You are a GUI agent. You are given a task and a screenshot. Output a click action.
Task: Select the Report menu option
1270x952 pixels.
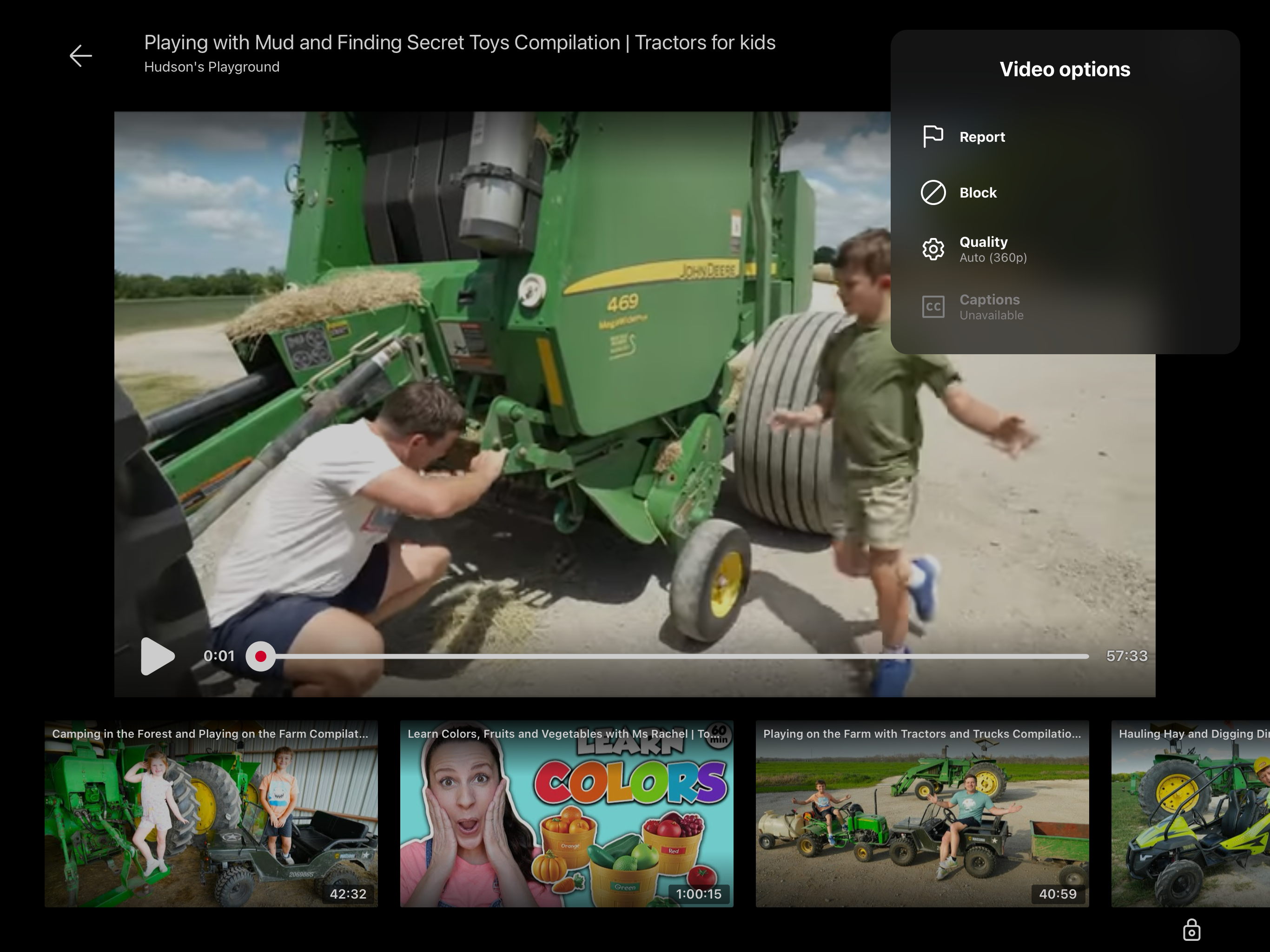tap(982, 137)
